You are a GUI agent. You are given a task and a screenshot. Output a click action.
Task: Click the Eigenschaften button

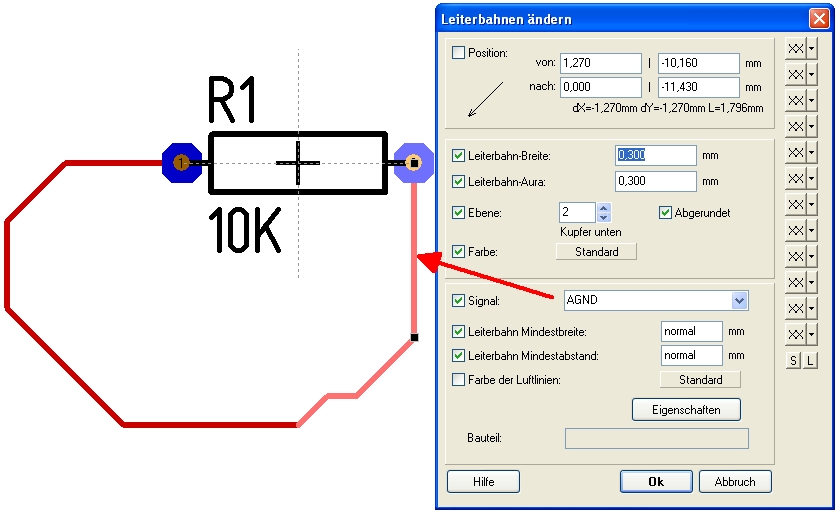[x=686, y=410]
